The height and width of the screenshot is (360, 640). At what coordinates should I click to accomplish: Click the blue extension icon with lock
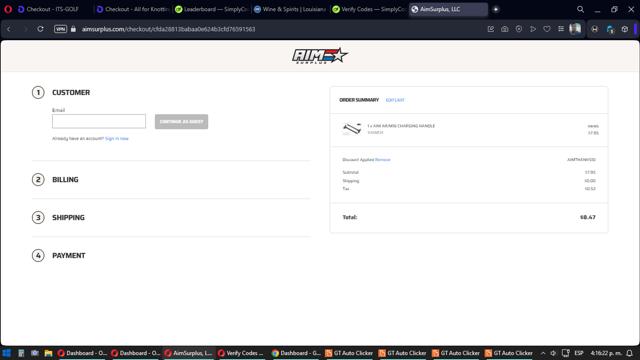pyautogui.click(x=610, y=29)
